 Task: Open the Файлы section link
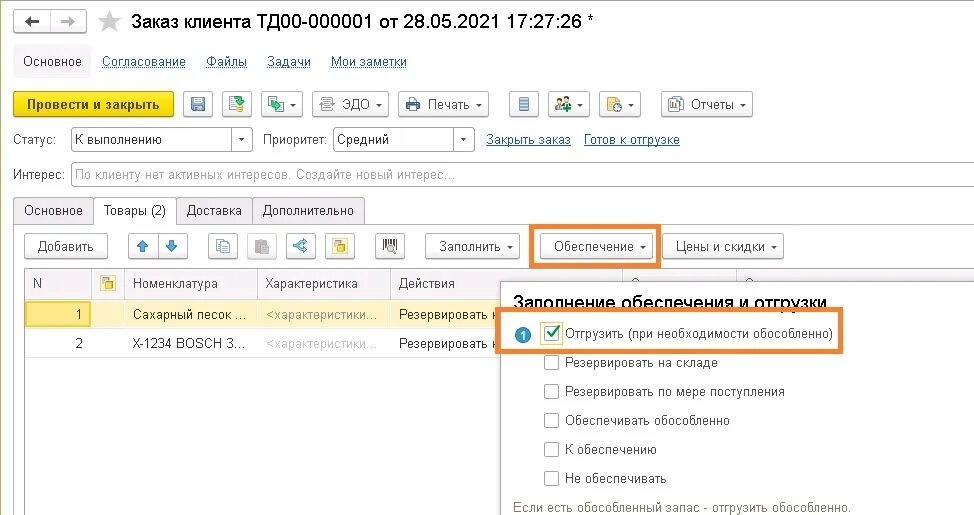pos(227,62)
